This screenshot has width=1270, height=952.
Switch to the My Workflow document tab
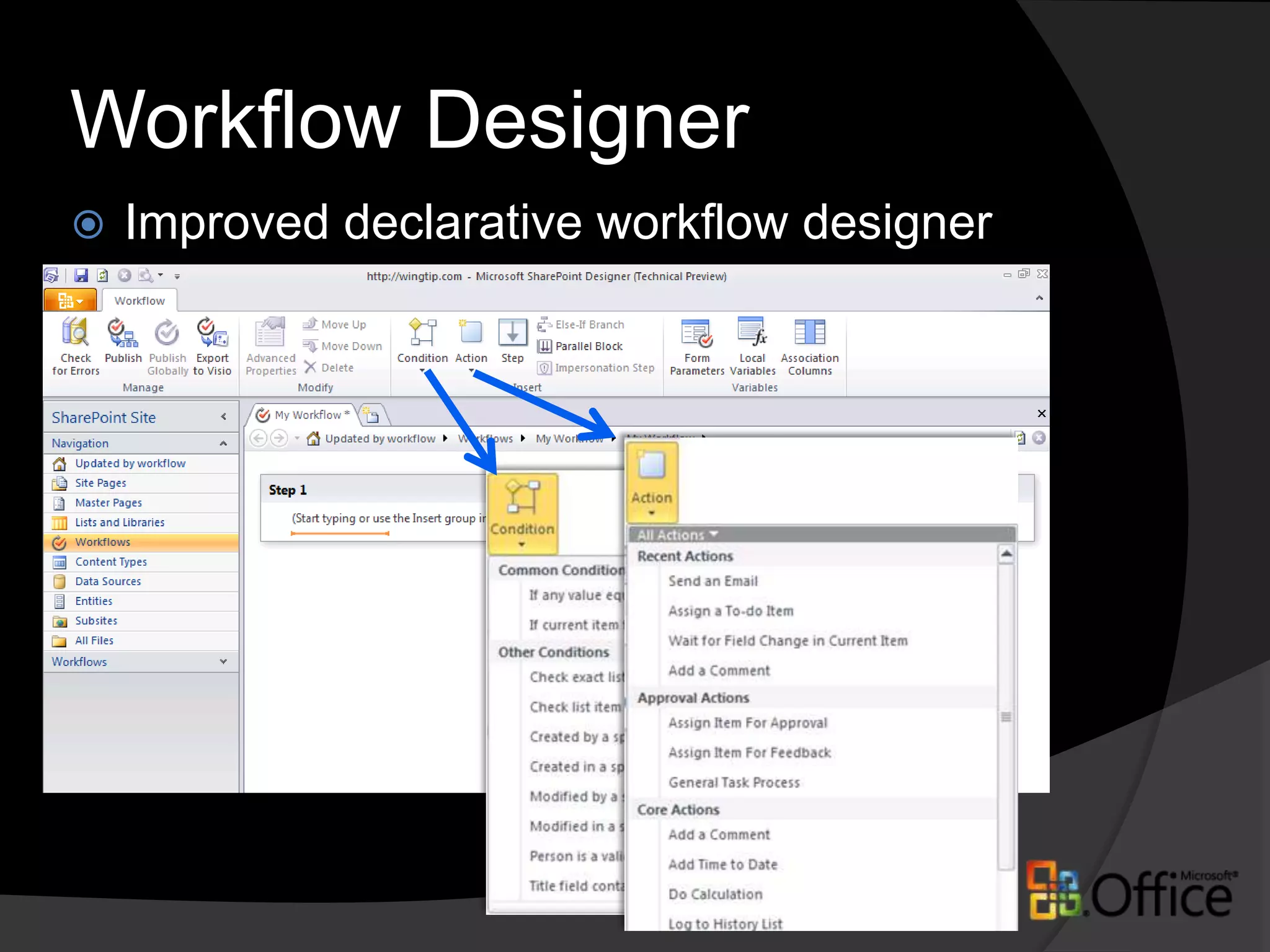coord(303,415)
